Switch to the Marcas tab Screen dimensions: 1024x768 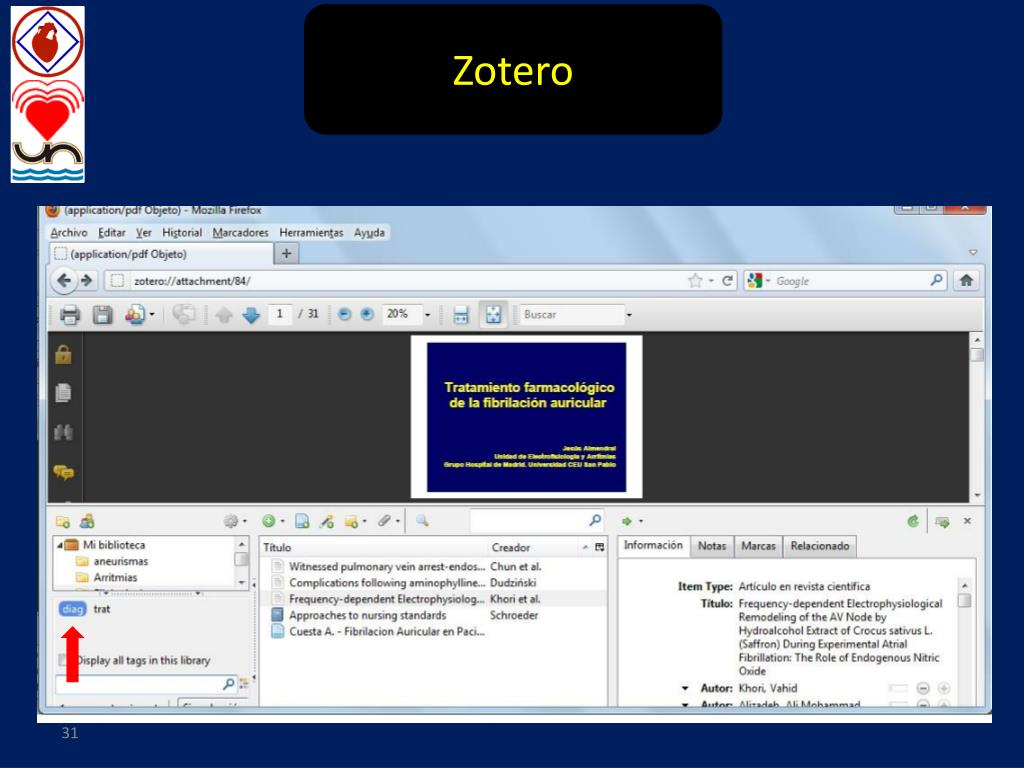(x=758, y=546)
